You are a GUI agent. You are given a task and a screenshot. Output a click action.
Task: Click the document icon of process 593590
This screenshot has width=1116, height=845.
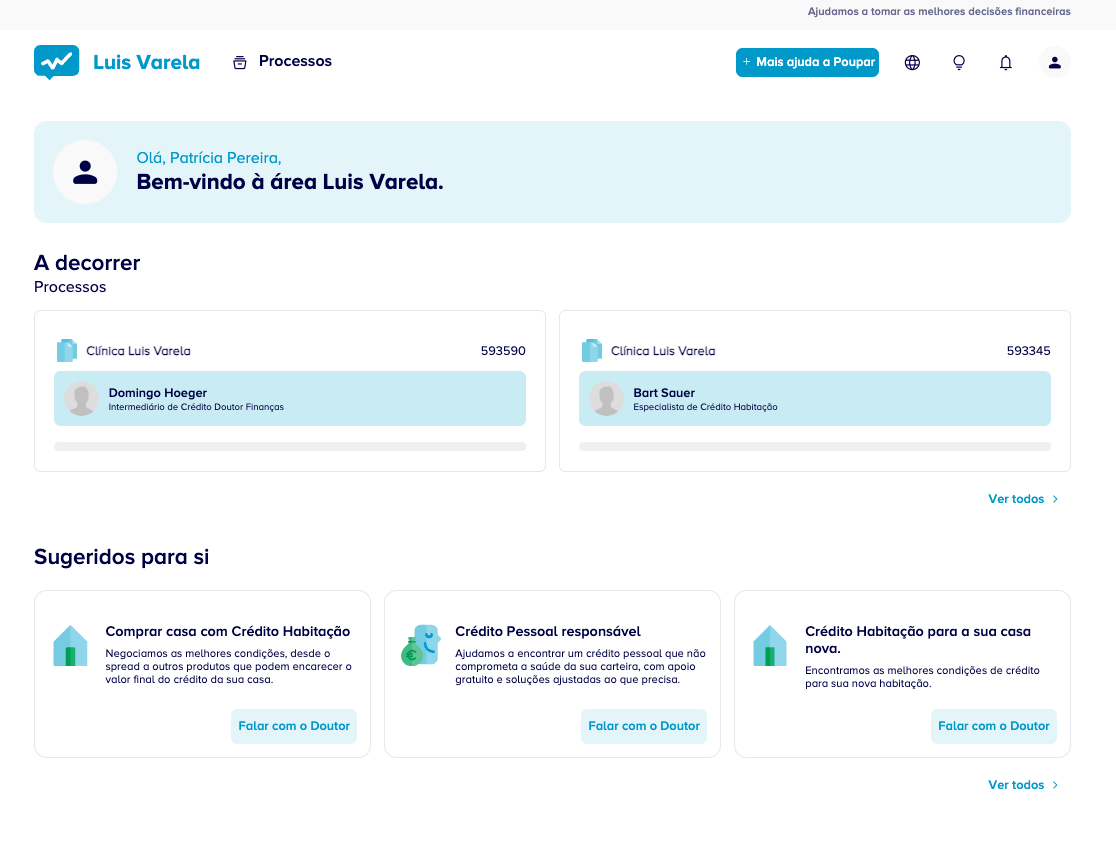point(67,351)
